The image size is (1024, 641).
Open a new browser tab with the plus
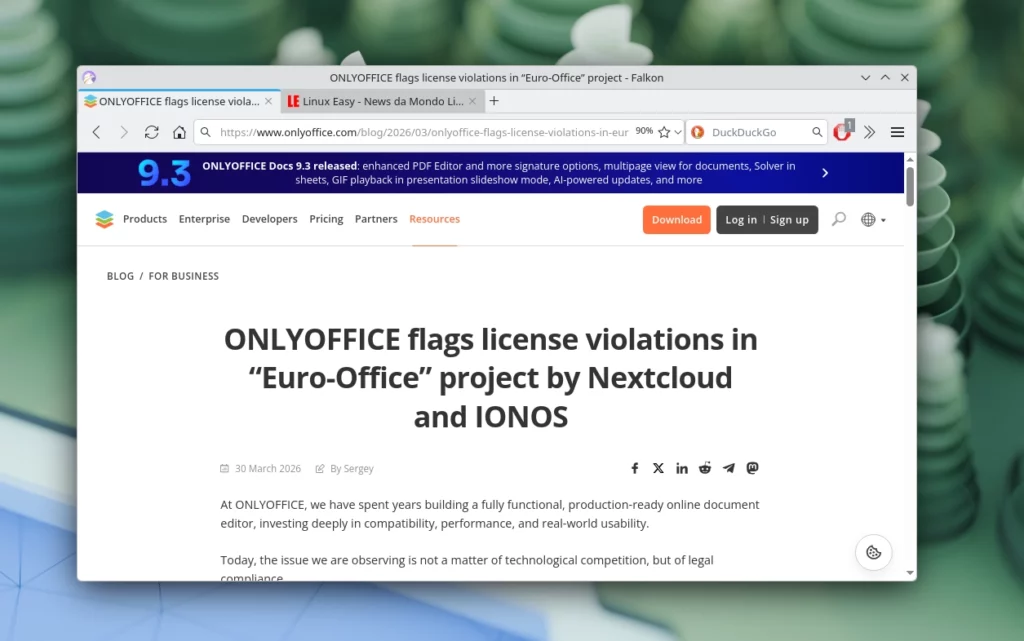pyautogui.click(x=494, y=101)
